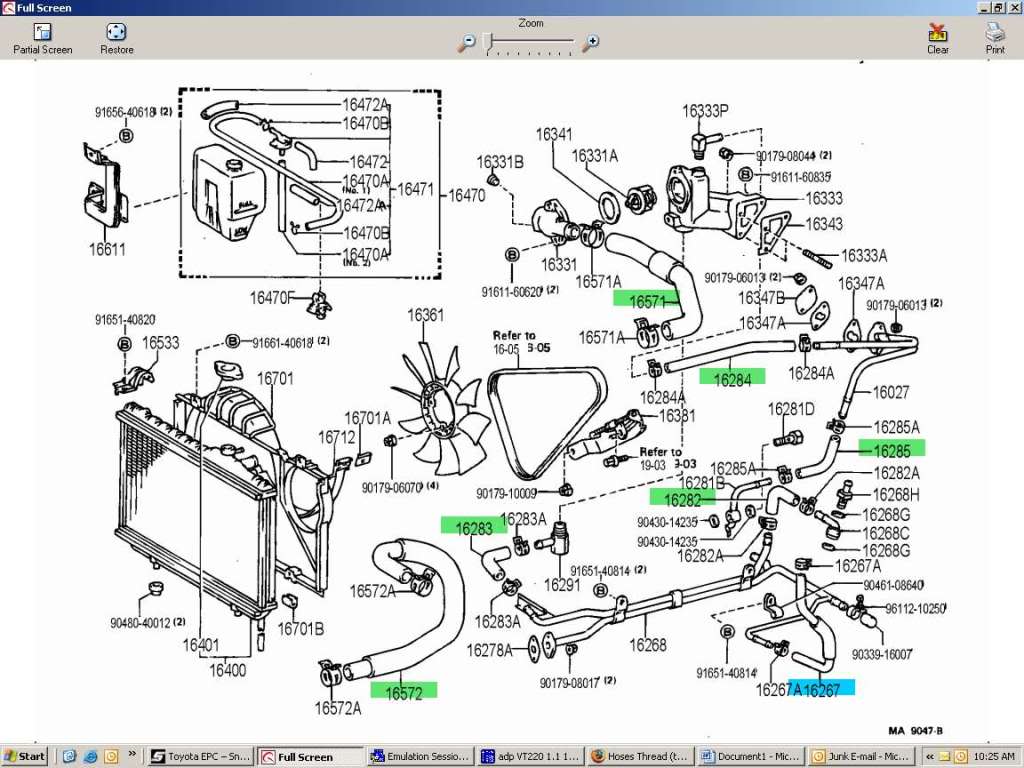Image resolution: width=1024 pixels, height=768 pixels.
Task: Switch to Toyota EPC taskbar window
Action: (200, 756)
